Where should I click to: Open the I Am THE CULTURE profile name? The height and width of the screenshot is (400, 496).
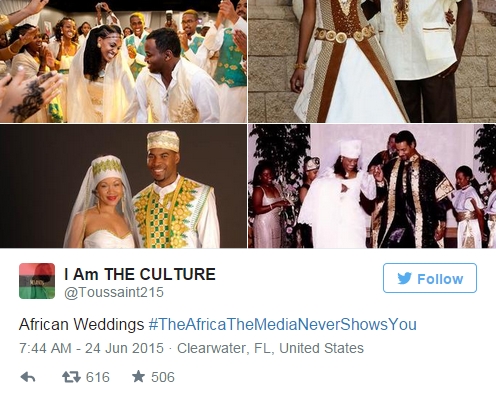(x=140, y=274)
